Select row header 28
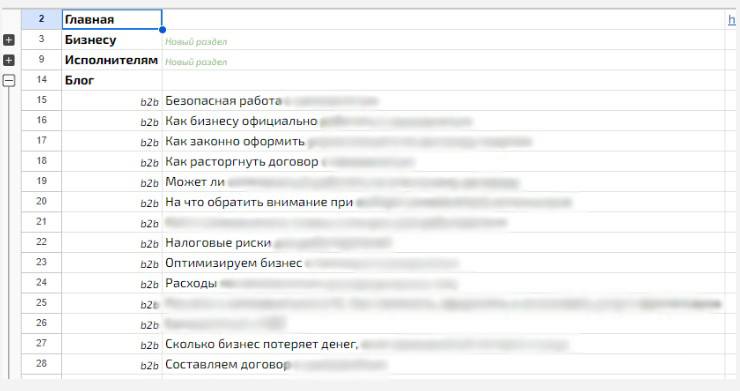The image size is (740, 391). coord(42,365)
